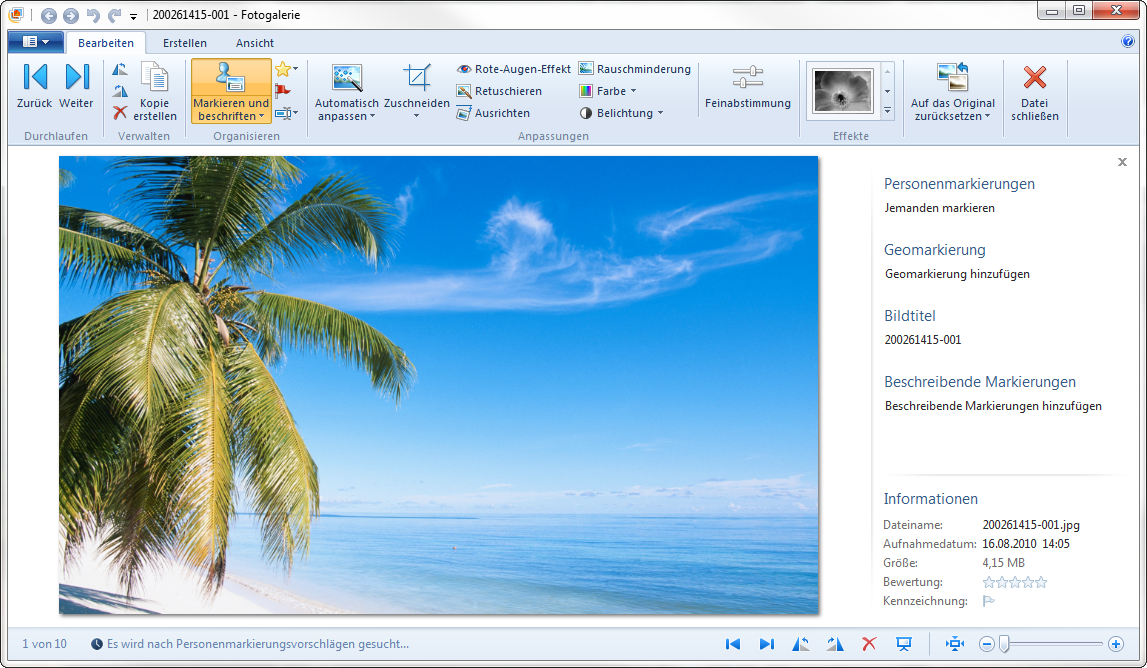The width and height of the screenshot is (1147, 668).
Task: Apply Rauschminderung noise reduction
Action: tap(634, 69)
